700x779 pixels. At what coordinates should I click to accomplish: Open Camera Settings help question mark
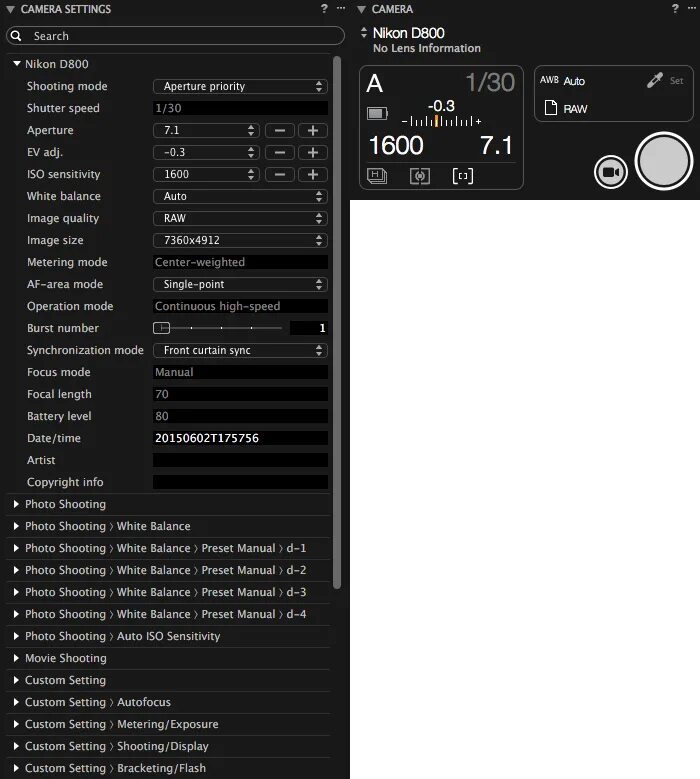point(324,8)
